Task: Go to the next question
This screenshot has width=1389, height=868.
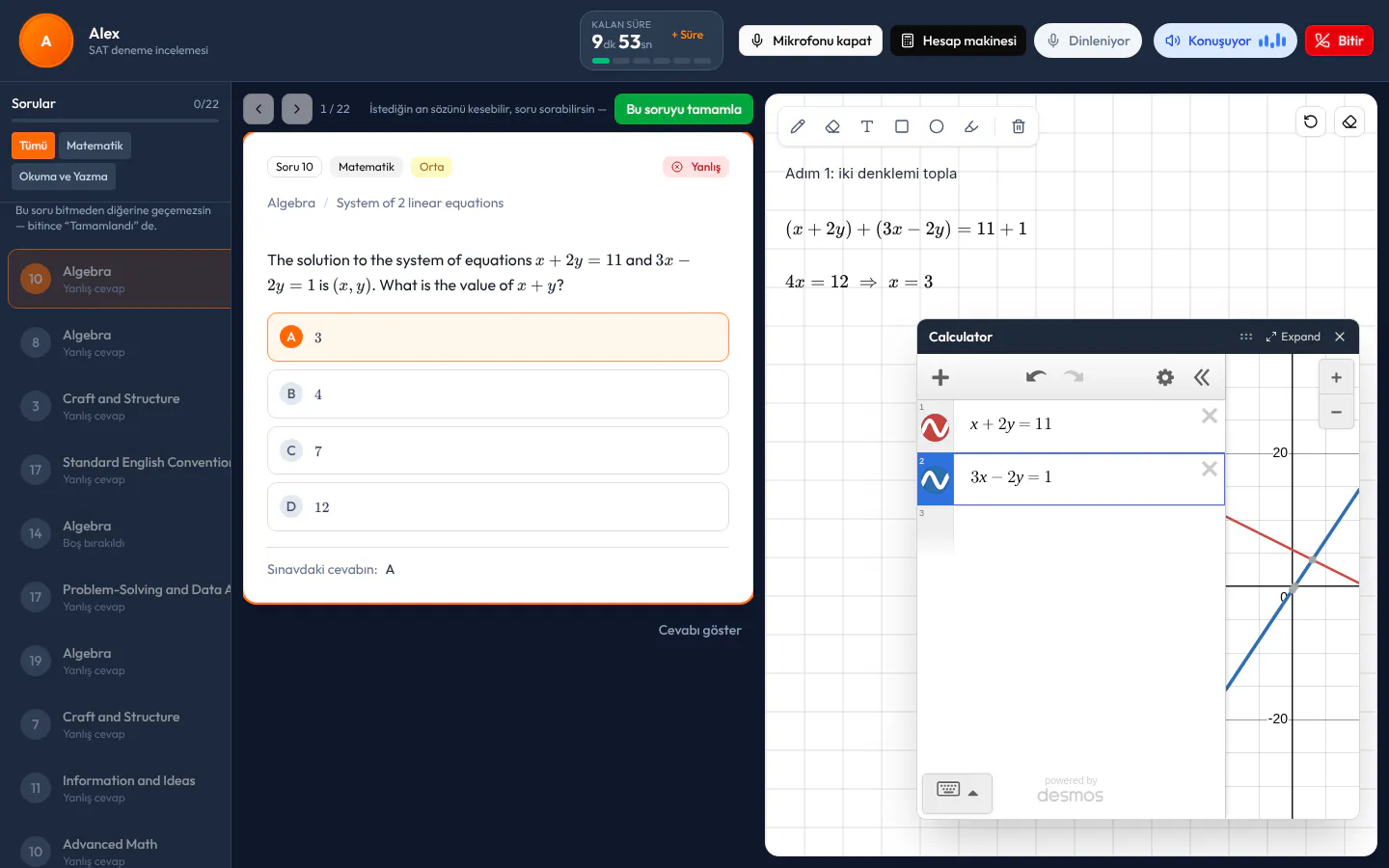Action: coord(297,109)
